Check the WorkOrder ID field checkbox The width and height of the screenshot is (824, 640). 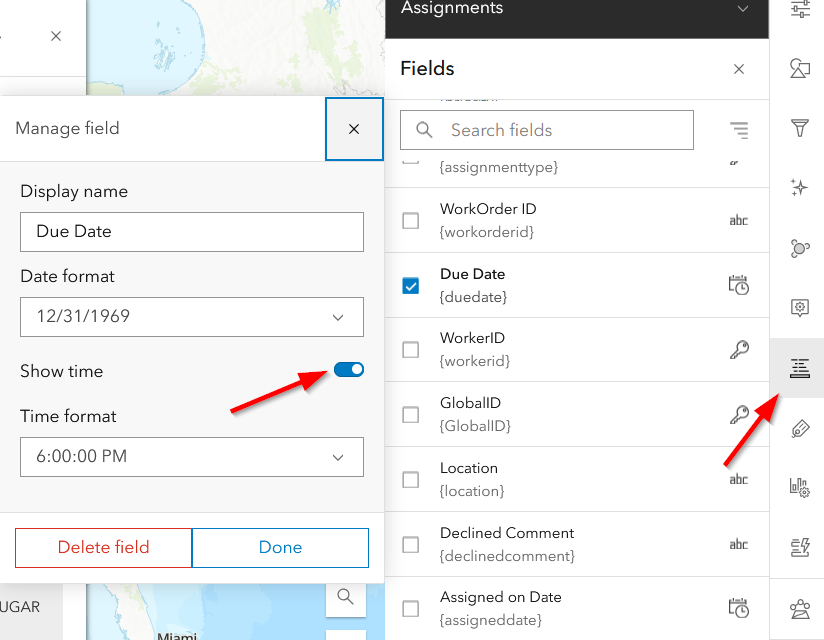click(410, 220)
